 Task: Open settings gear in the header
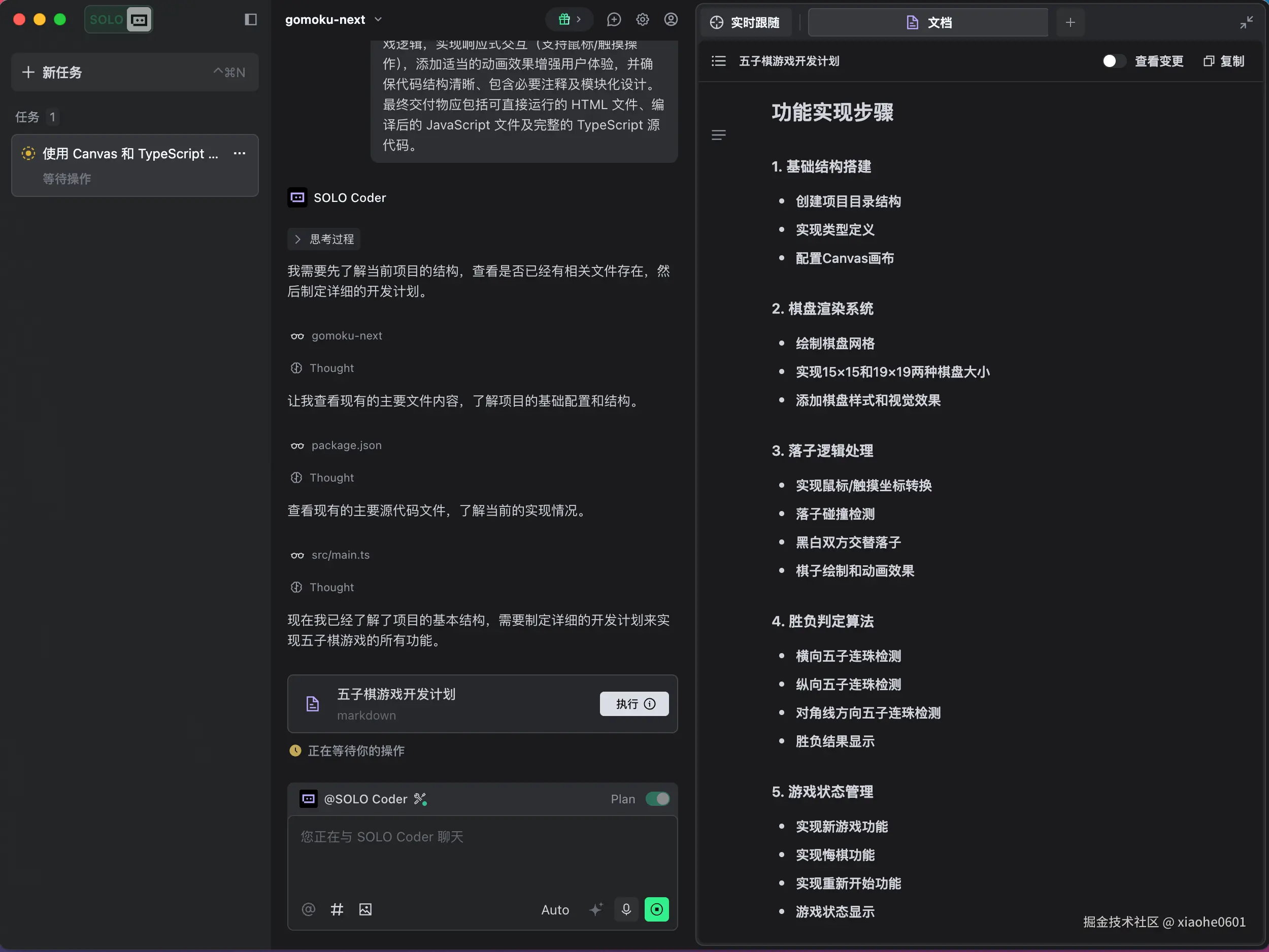(643, 19)
